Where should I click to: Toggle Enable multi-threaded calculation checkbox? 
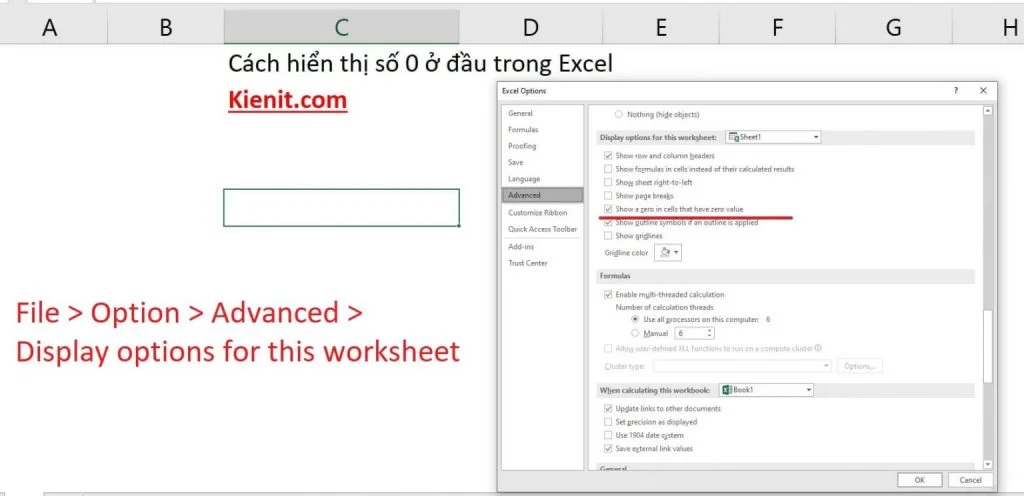tap(609, 295)
